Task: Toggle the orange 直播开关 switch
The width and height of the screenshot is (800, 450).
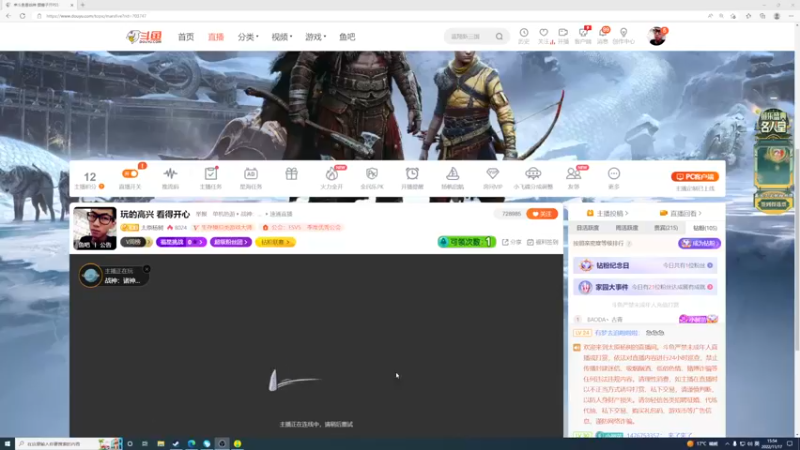Action: pos(130,173)
